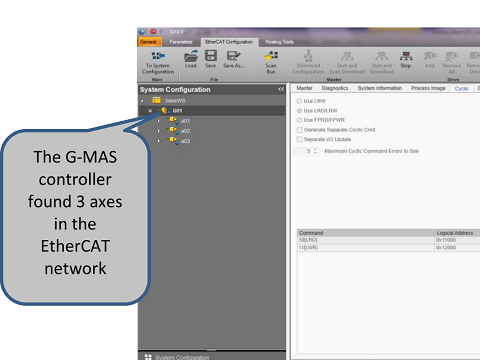Click the Save As icon
Viewport: 480px width, 360px height.
[x=233, y=56]
